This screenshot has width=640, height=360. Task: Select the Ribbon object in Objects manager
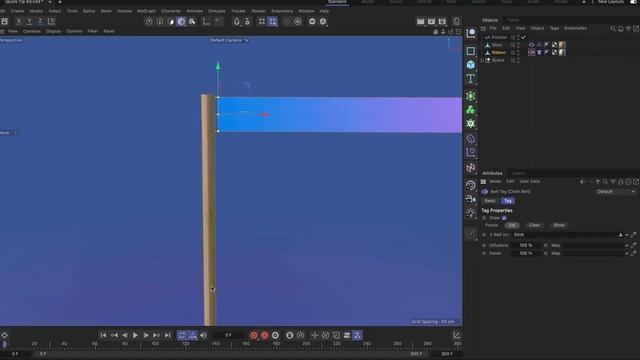[498, 52]
